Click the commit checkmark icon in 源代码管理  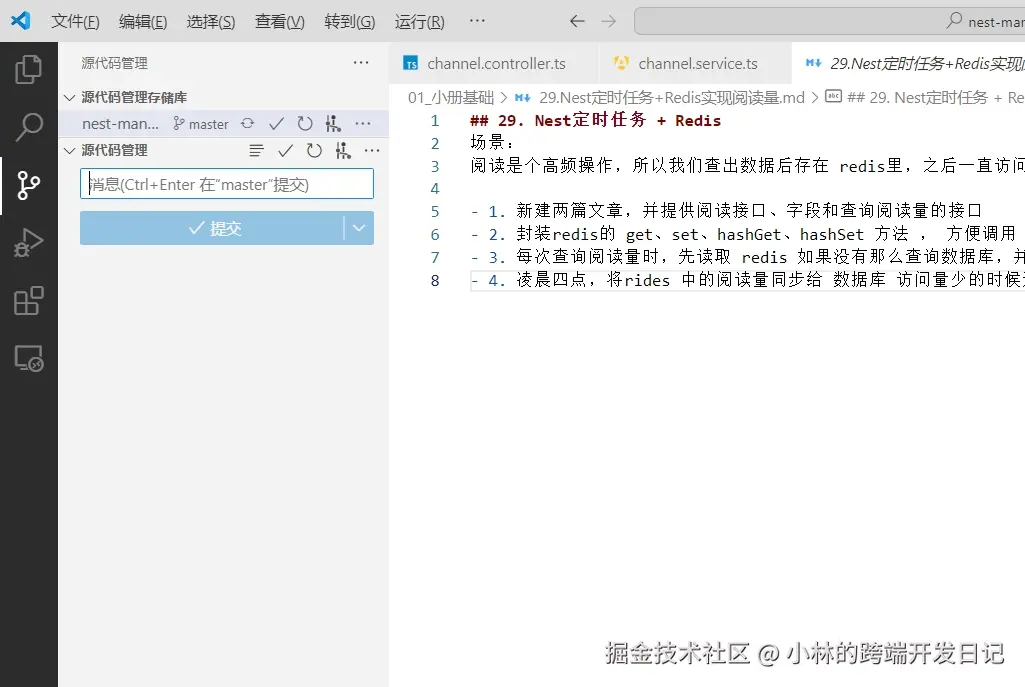point(286,150)
